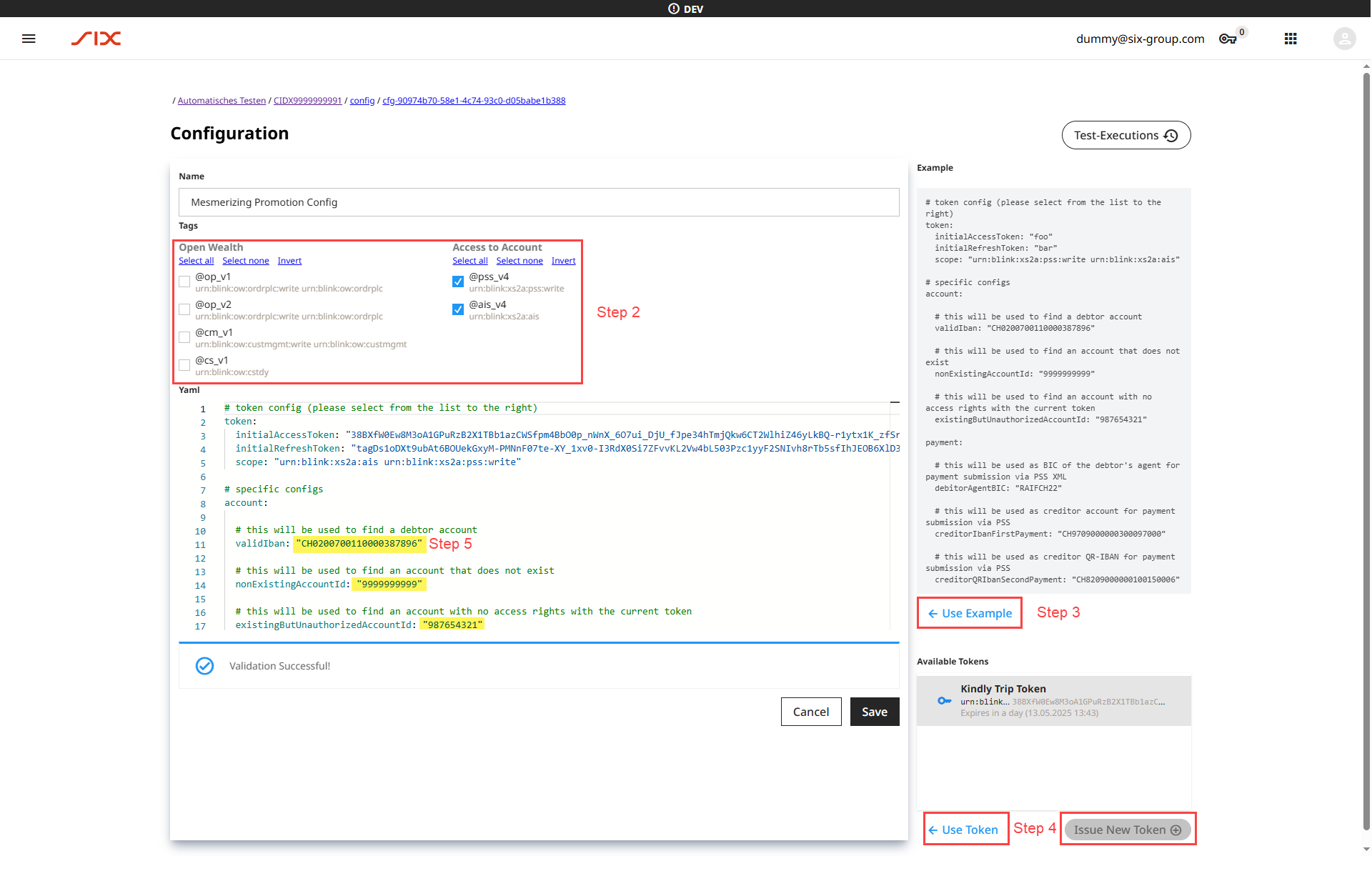
Task: Open the token key icon in header
Action: pos(1228,39)
